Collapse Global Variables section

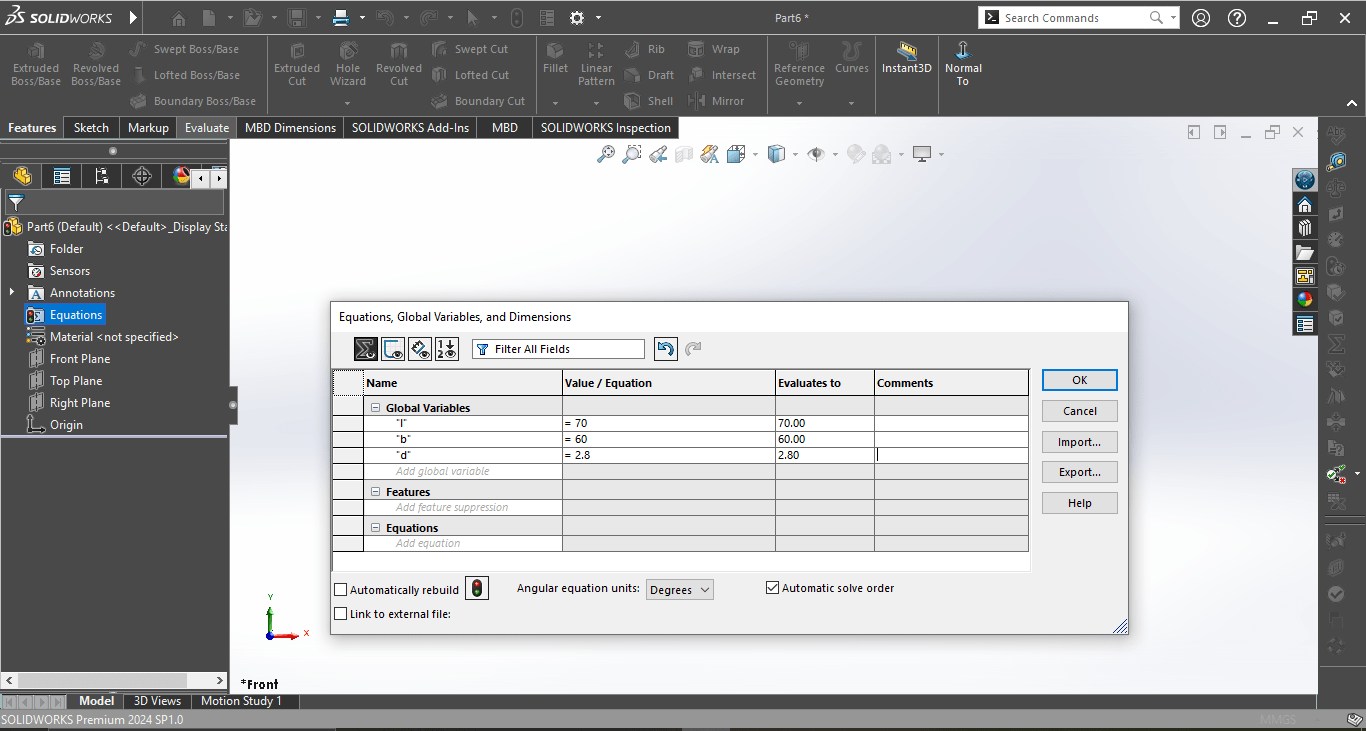tap(376, 408)
